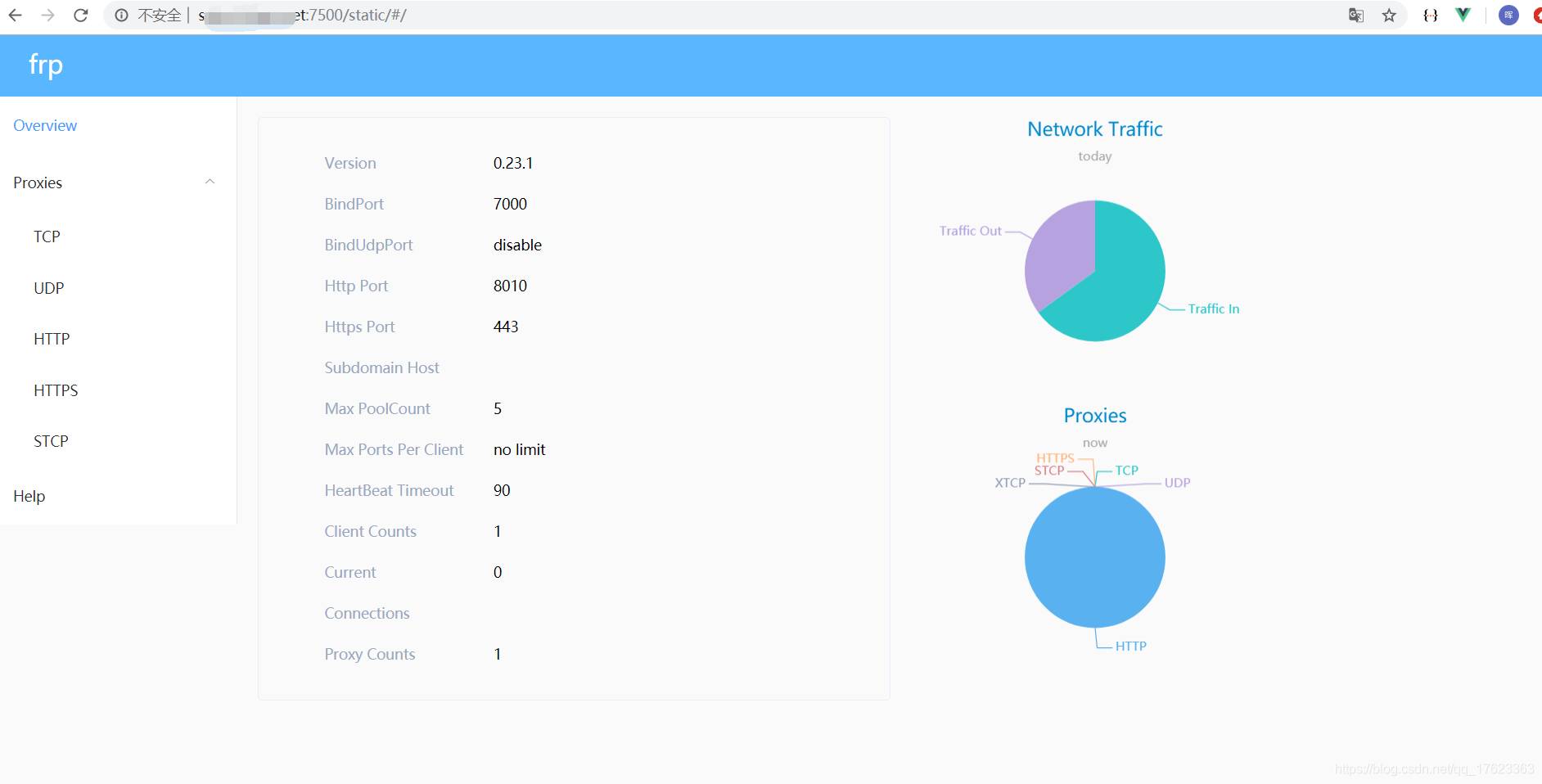Open the HTTPS proxies page

coord(56,390)
